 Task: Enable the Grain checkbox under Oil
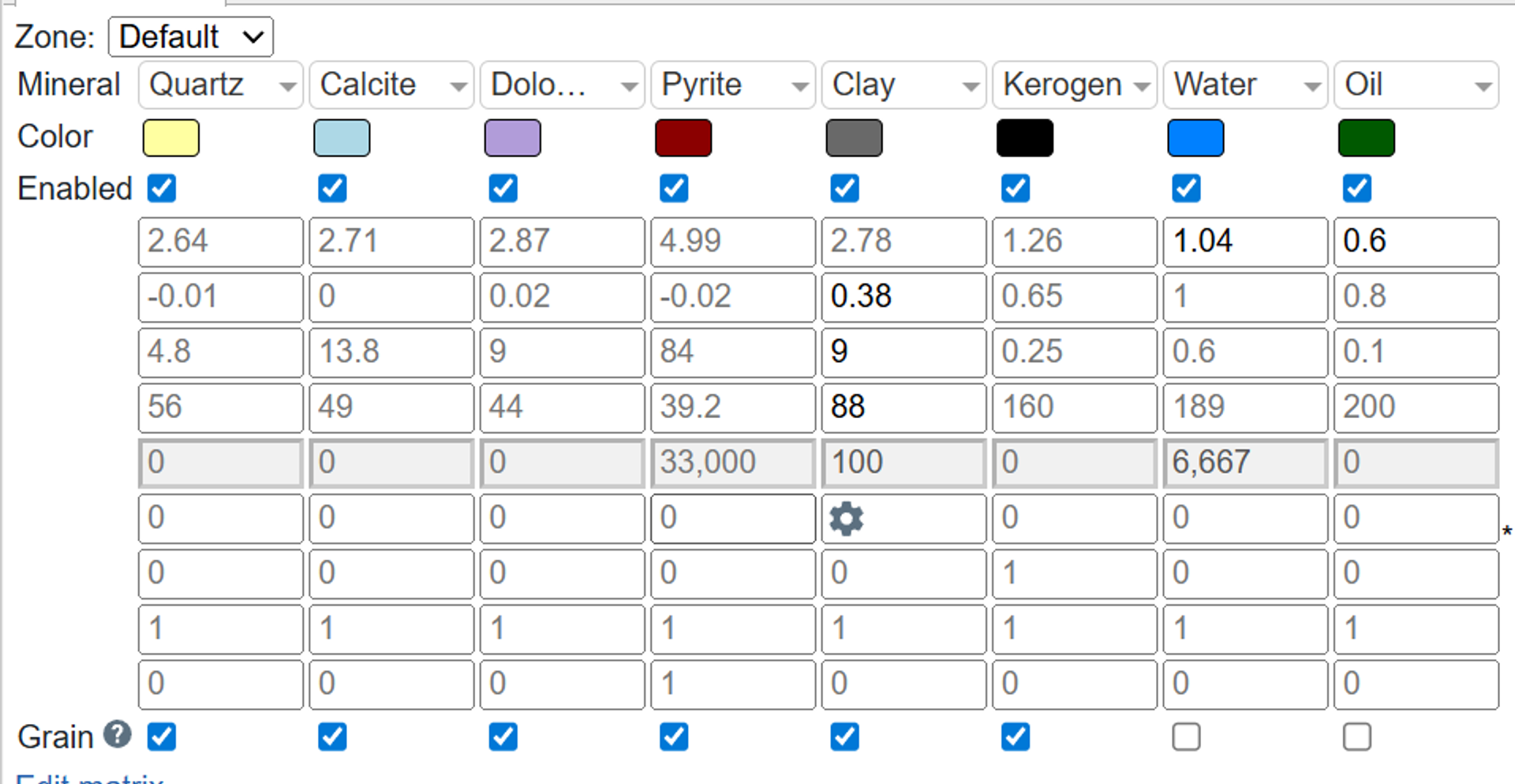(1357, 737)
